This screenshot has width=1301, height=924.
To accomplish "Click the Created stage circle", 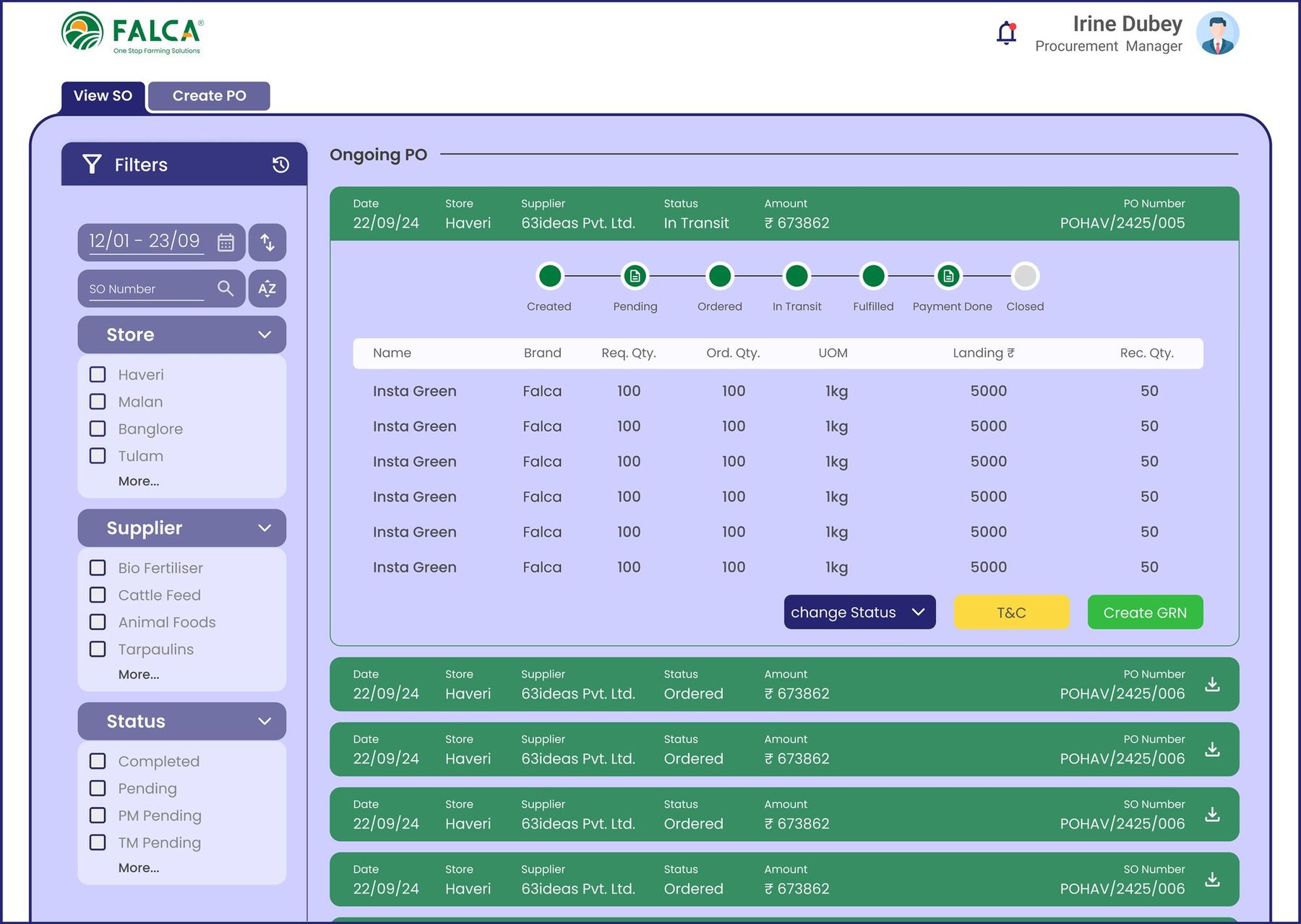I will click(x=550, y=276).
